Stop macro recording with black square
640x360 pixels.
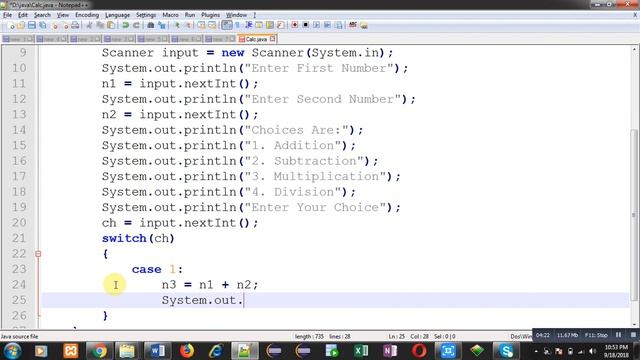[x=305, y=25]
